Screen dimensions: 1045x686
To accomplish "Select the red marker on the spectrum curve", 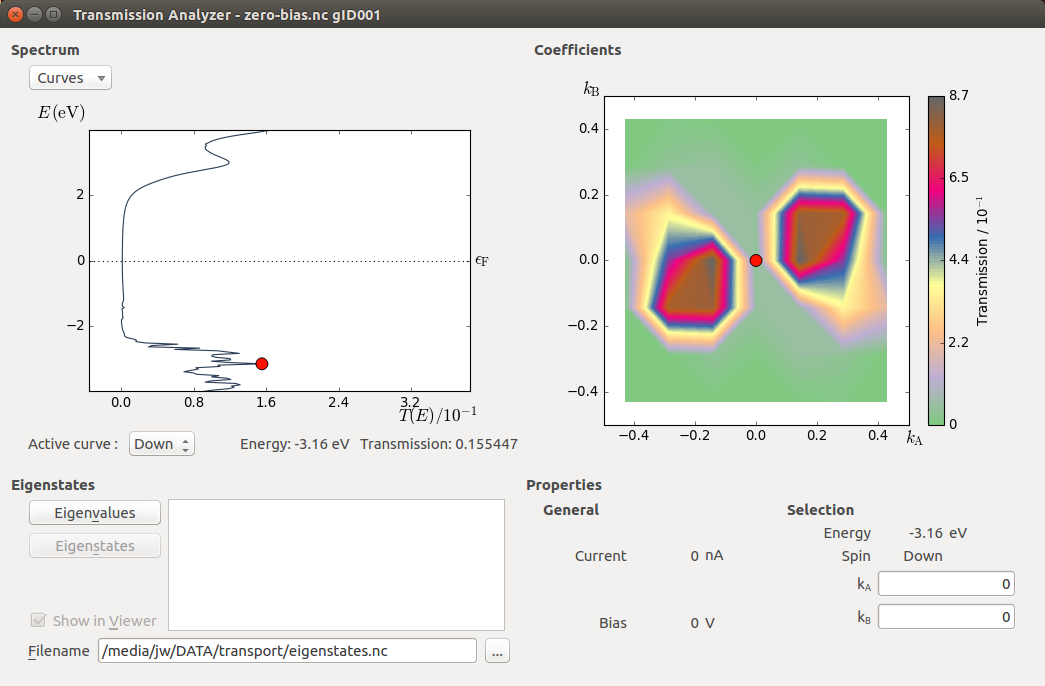I will pos(262,363).
